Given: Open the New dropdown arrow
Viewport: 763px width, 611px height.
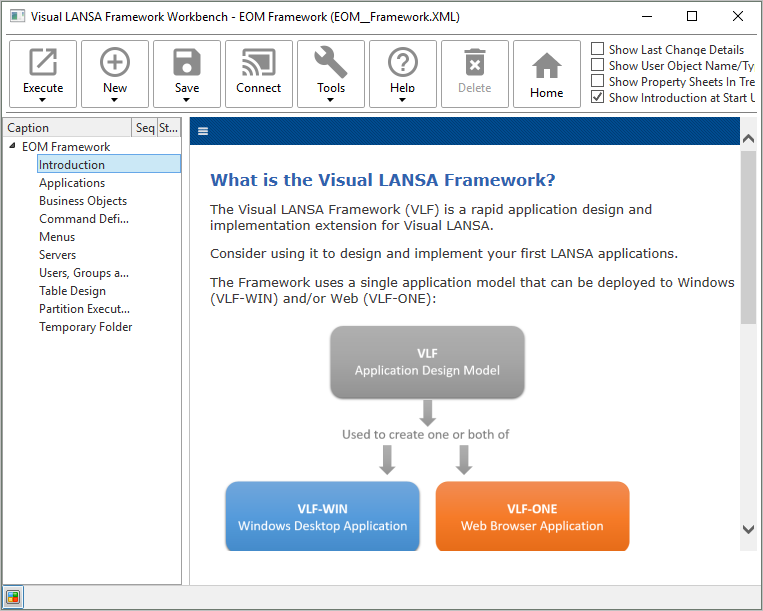Looking at the screenshot, I should pyautogui.click(x=115, y=100).
